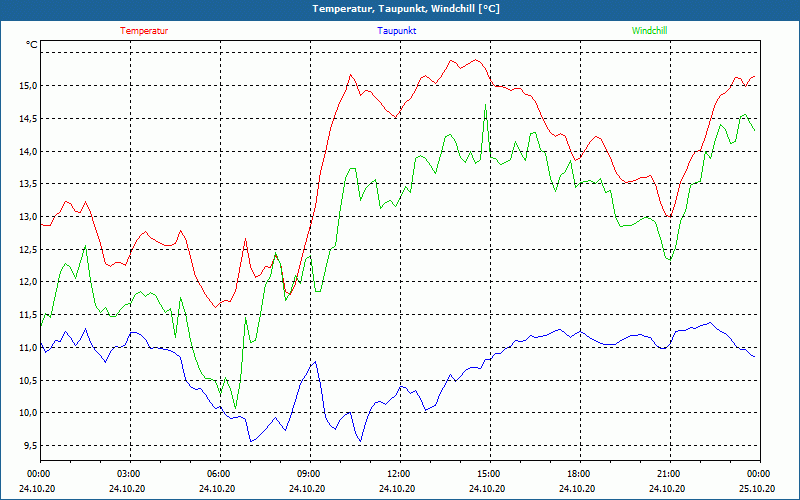The image size is (800, 500).
Task: Click the '09:00' time label
Action: coord(308,474)
